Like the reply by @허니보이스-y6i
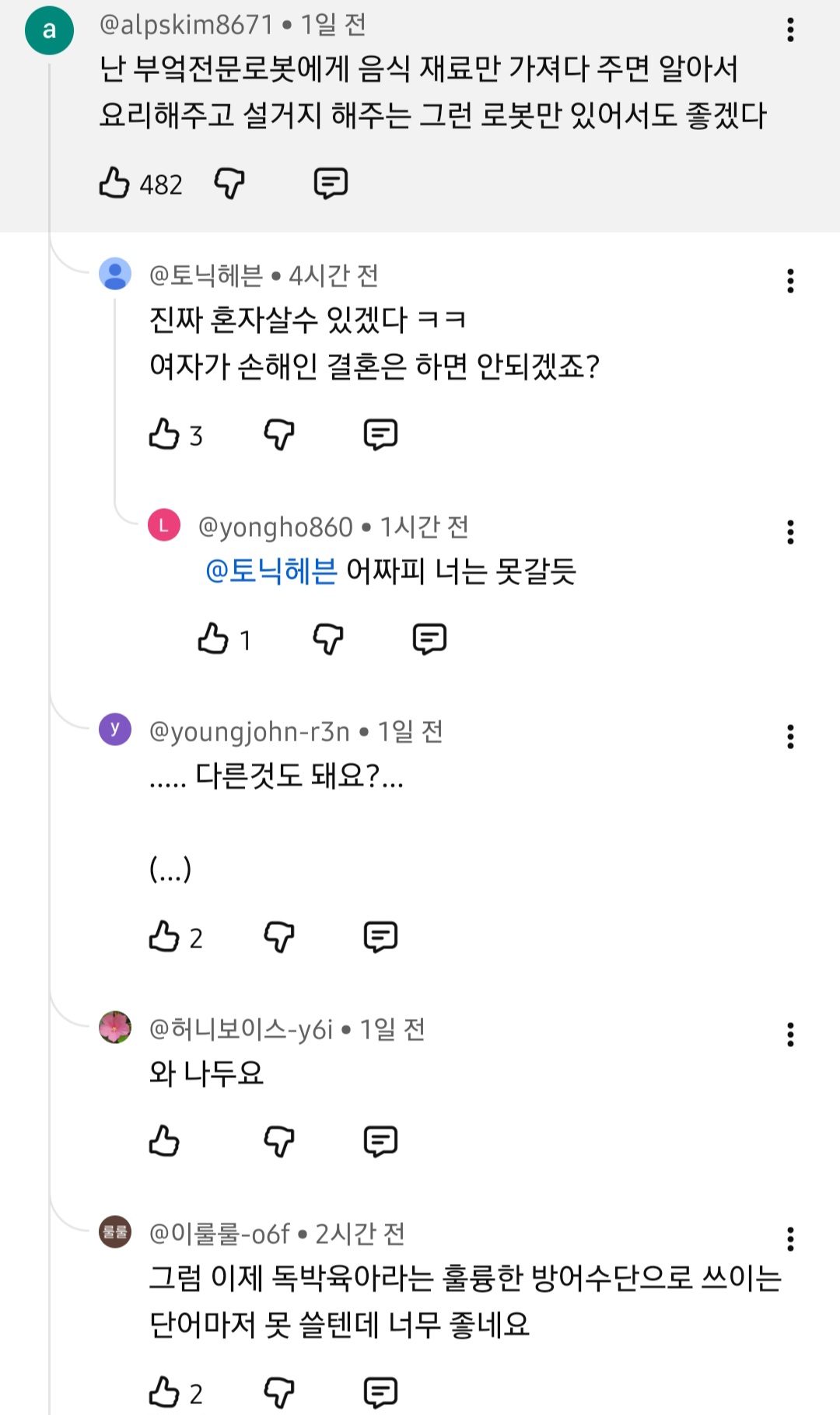This screenshot has width=840, height=1415. click(x=164, y=1141)
